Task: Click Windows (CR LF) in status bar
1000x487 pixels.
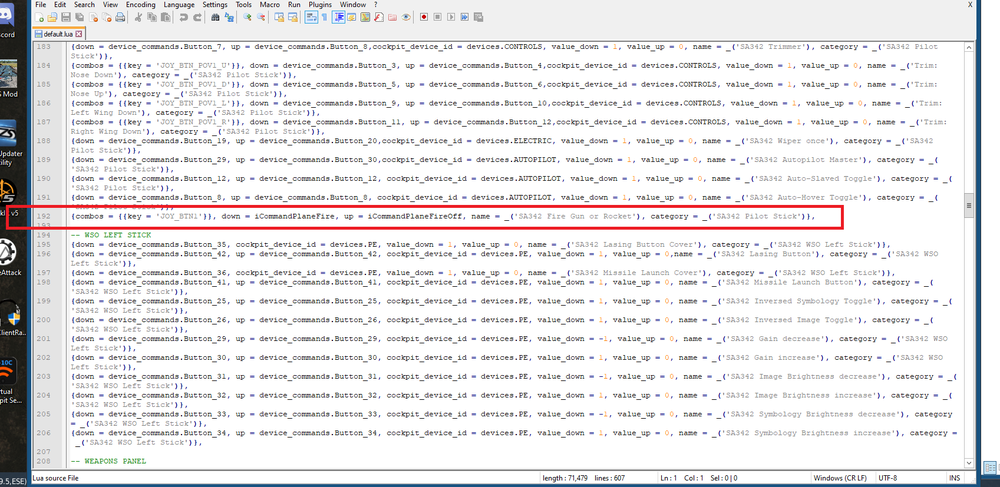Action: 840,477
